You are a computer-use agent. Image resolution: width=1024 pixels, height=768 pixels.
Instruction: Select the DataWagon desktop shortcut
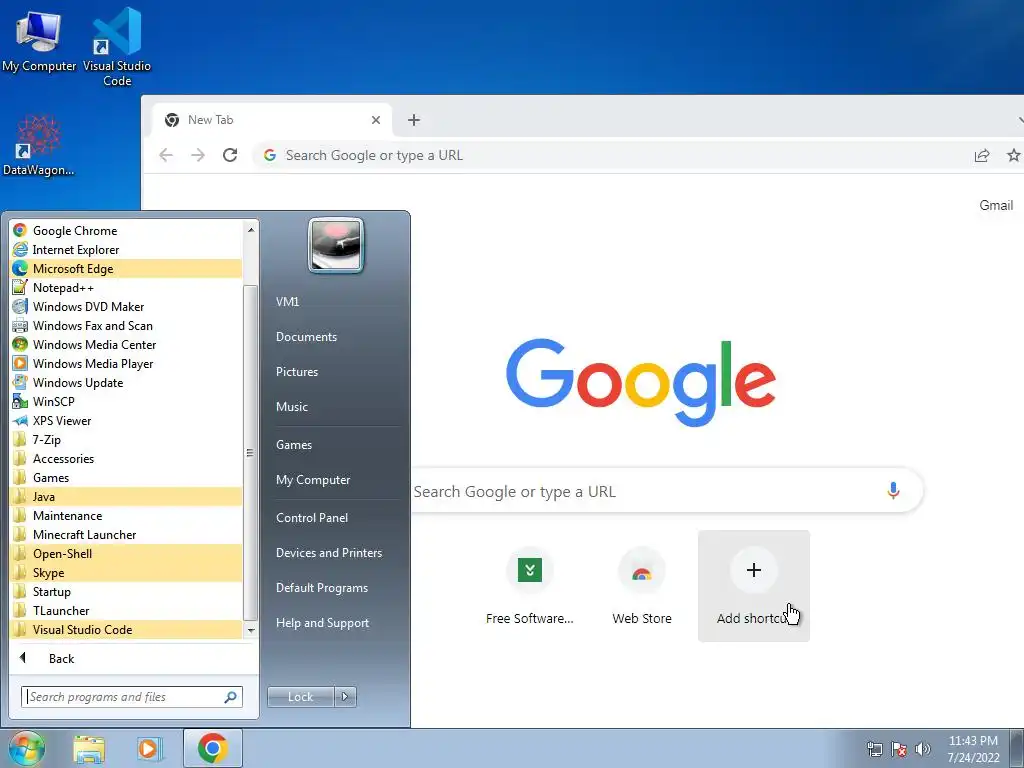point(38,146)
